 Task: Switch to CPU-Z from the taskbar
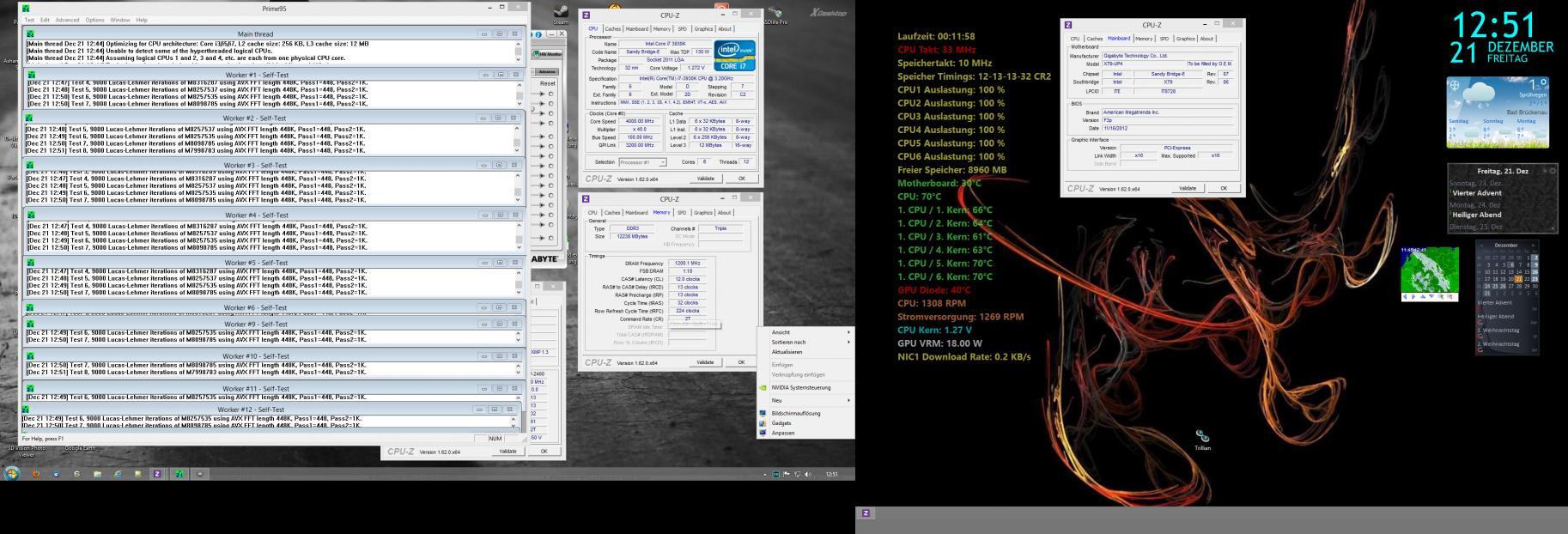click(157, 473)
